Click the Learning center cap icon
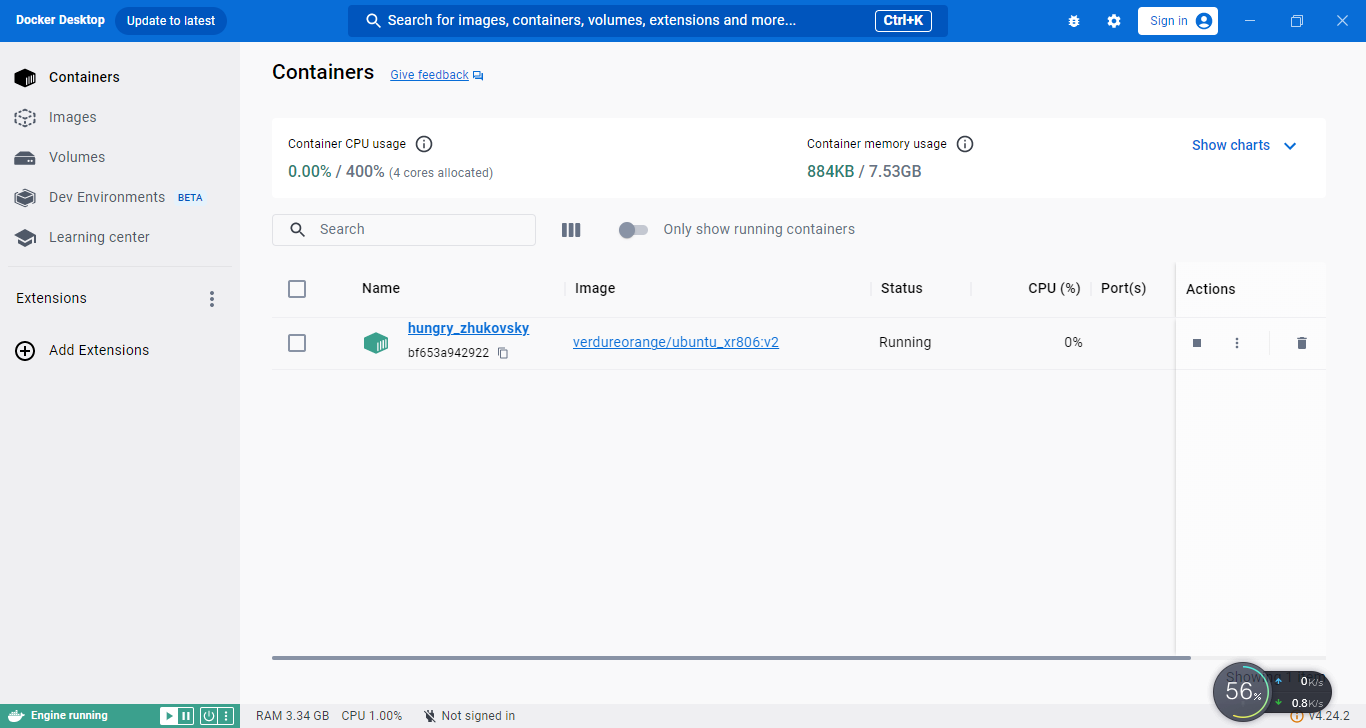Screen dimensions: 1366x728 [x=25, y=238]
